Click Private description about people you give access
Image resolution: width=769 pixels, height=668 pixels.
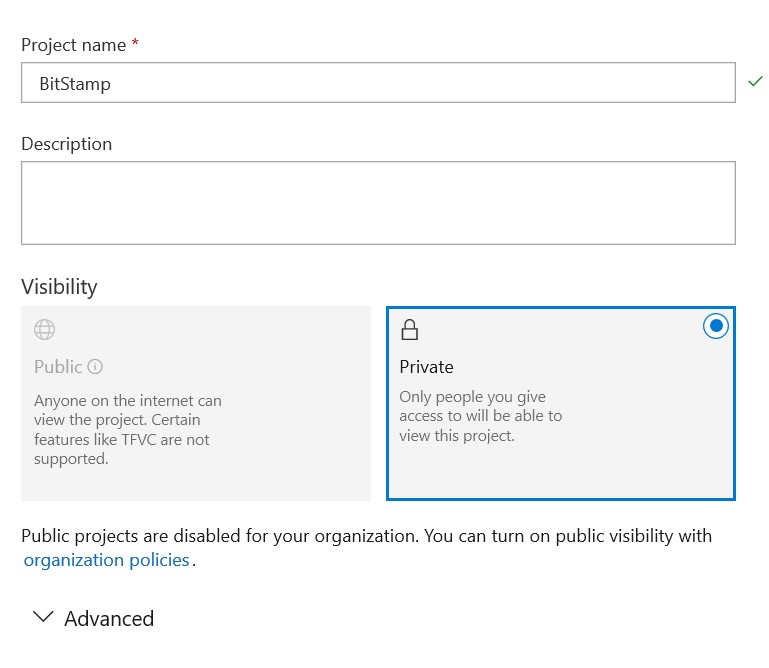[481, 416]
